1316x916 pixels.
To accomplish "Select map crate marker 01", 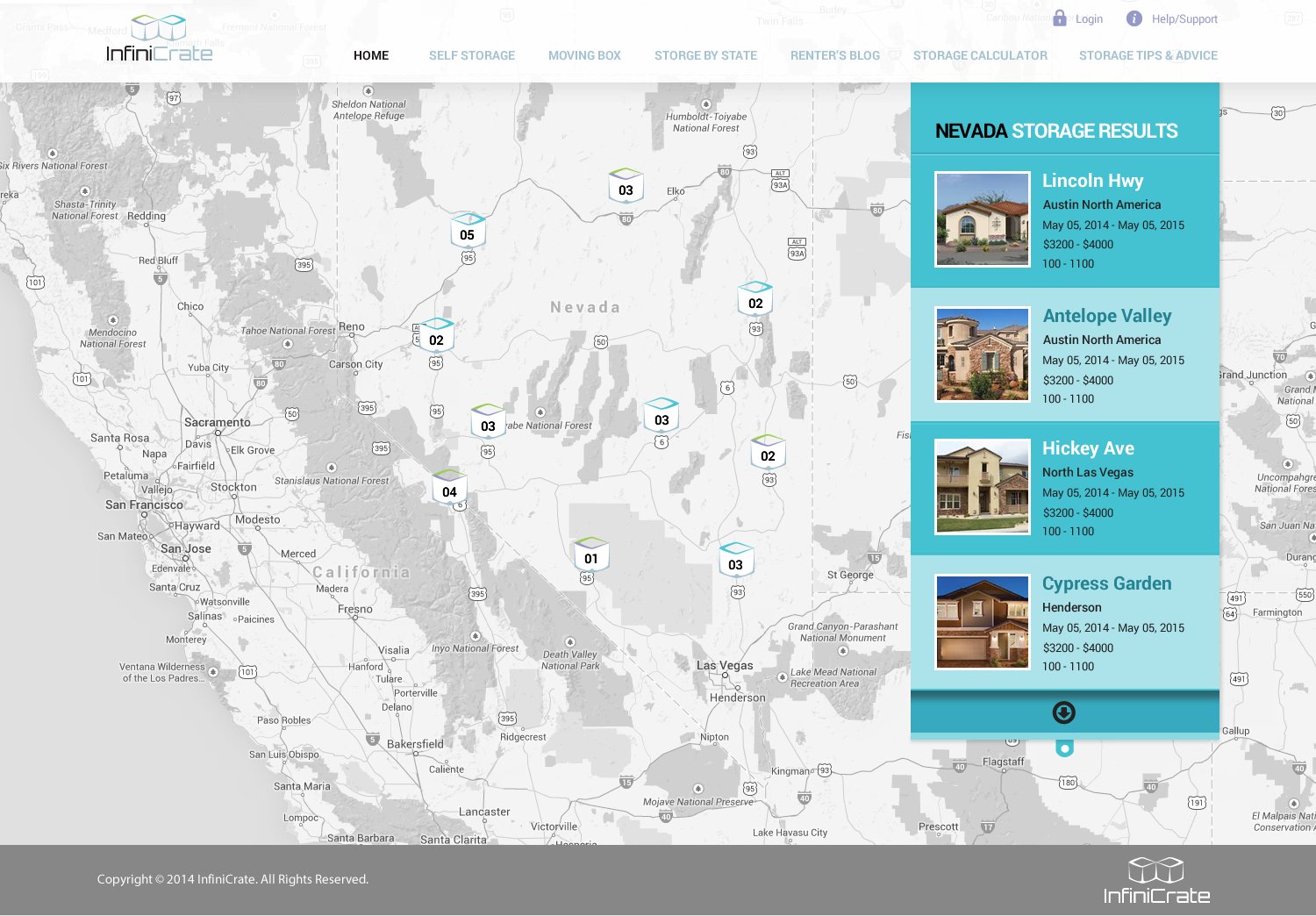I will (x=591, y=555).
